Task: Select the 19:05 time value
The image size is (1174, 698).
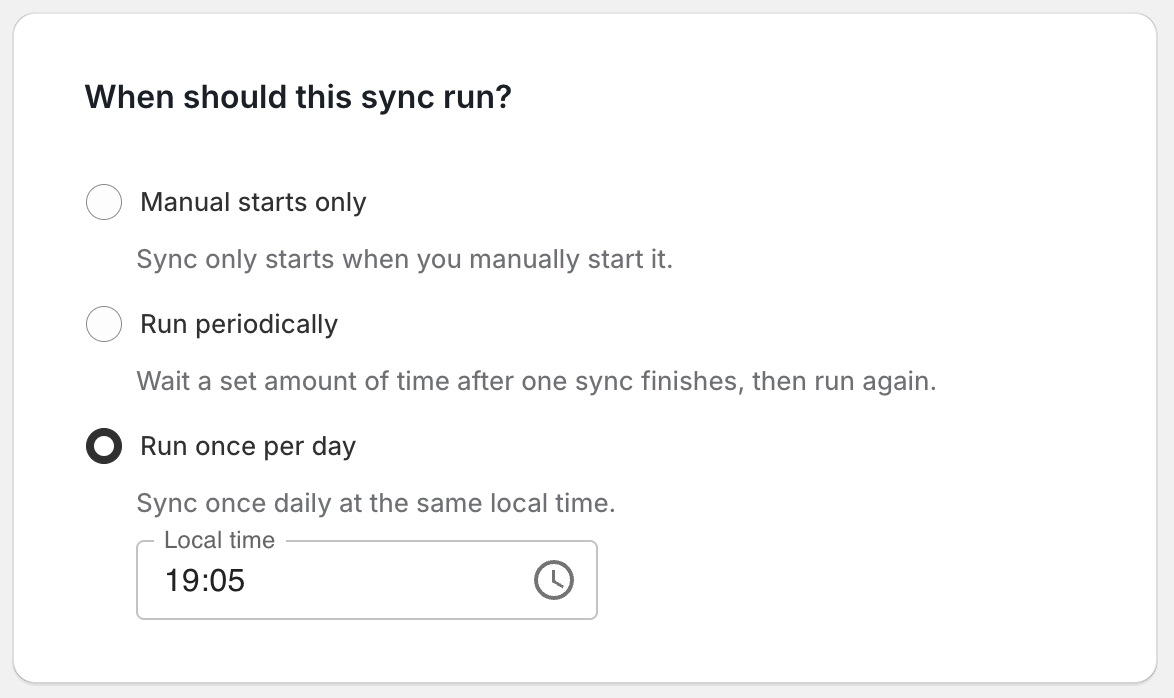Action: coord(205,580)
